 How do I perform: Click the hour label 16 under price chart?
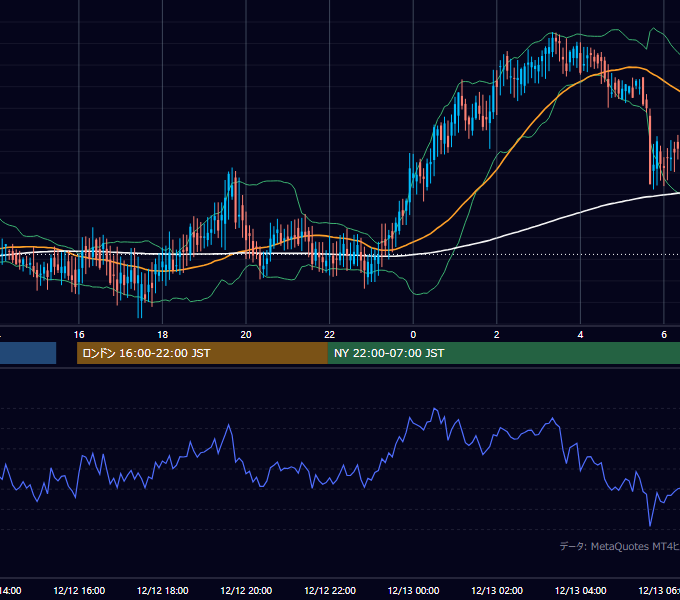[79, 335]
